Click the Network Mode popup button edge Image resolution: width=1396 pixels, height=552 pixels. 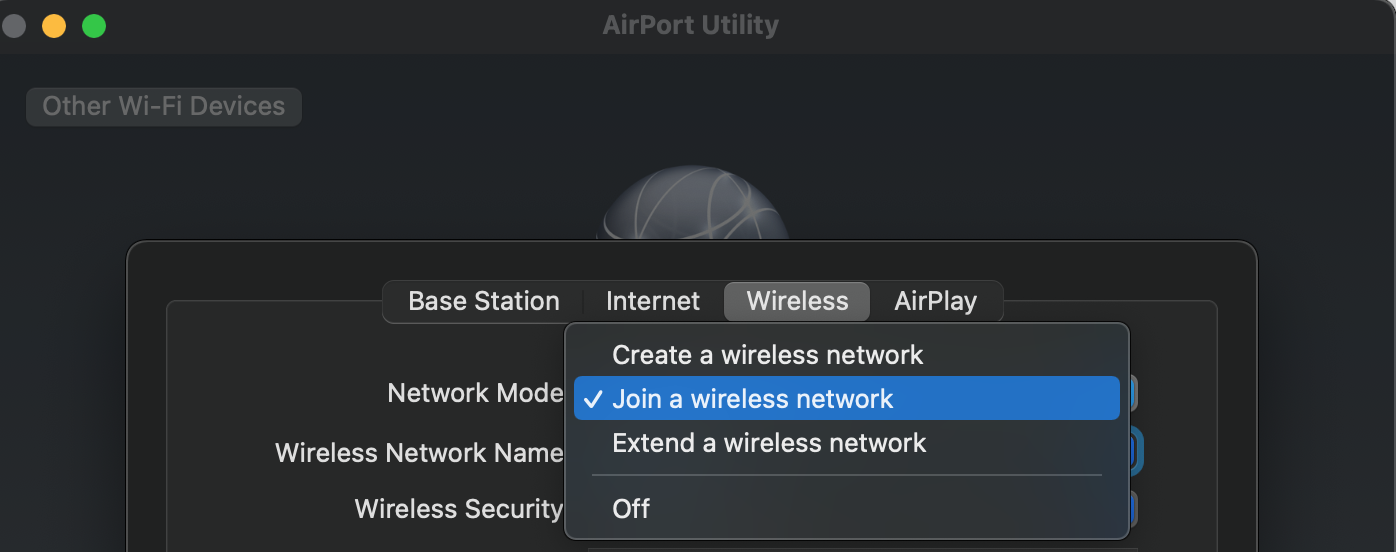point(1131,393)
